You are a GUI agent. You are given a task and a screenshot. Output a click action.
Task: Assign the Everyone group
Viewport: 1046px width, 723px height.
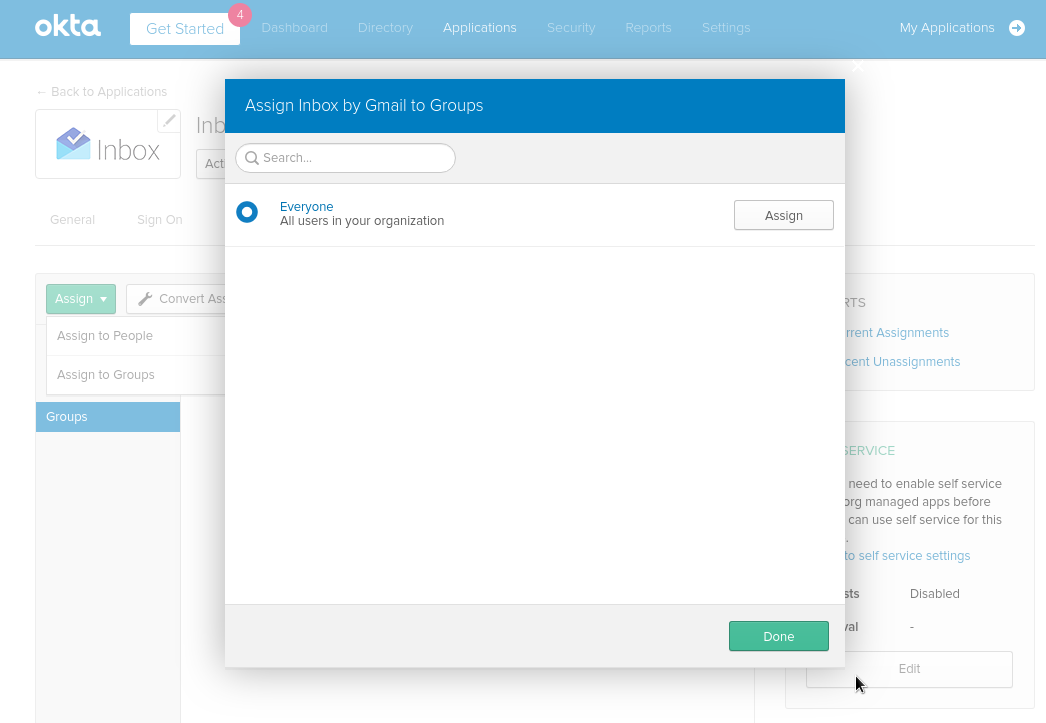[784, 215]
